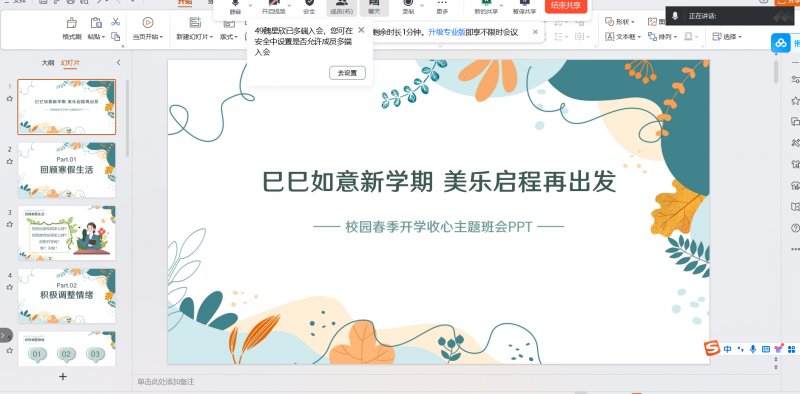Image resolution: width=800 pixels, height=394 pixels.
Task: Click the 升级专业版 upgrade link
Action: 446,32
